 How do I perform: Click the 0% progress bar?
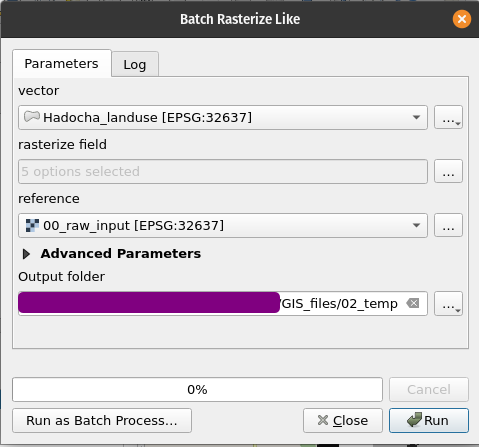(197, 389)
